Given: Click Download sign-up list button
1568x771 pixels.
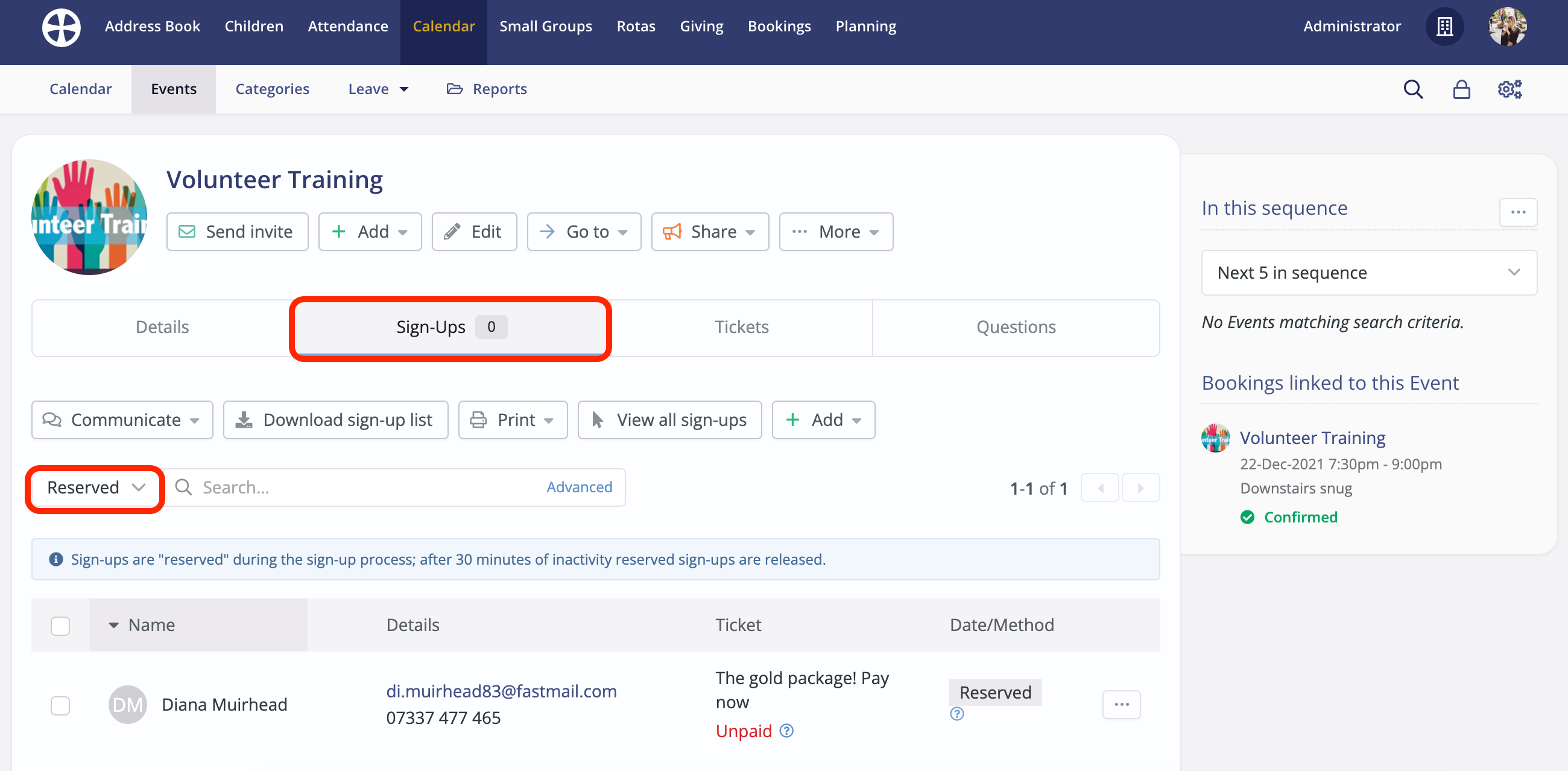Looking at the screenshot, I should (x=335, y=420).
